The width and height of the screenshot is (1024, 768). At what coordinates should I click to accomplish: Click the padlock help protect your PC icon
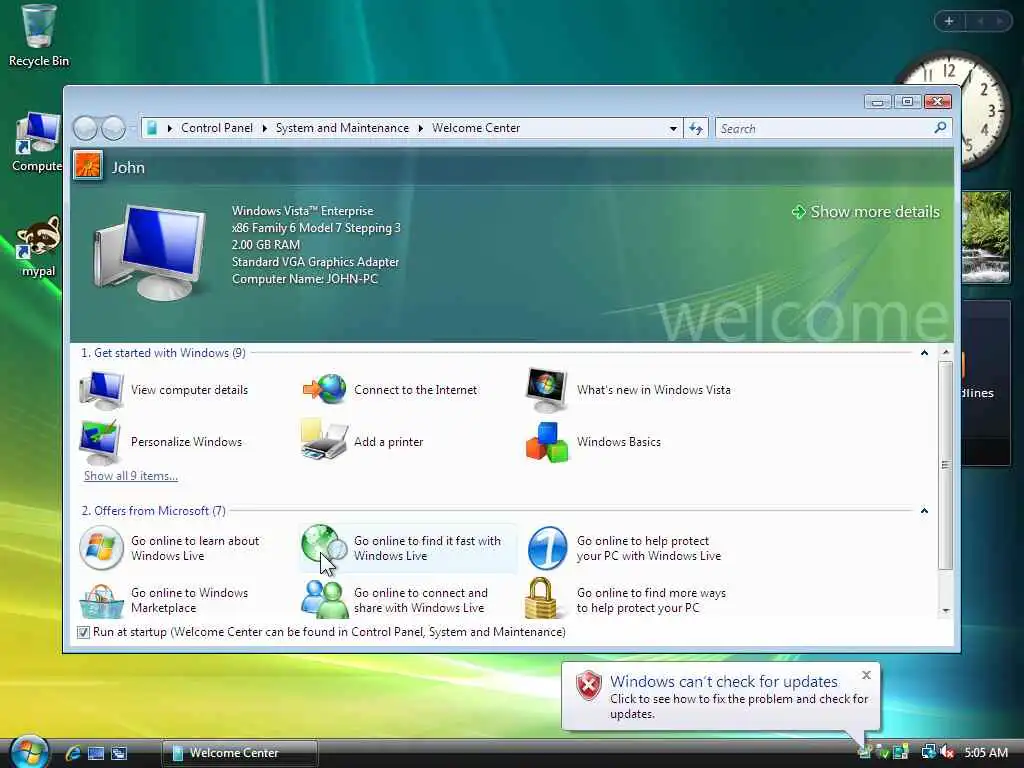pyautogui.click(x=542, y=598)
